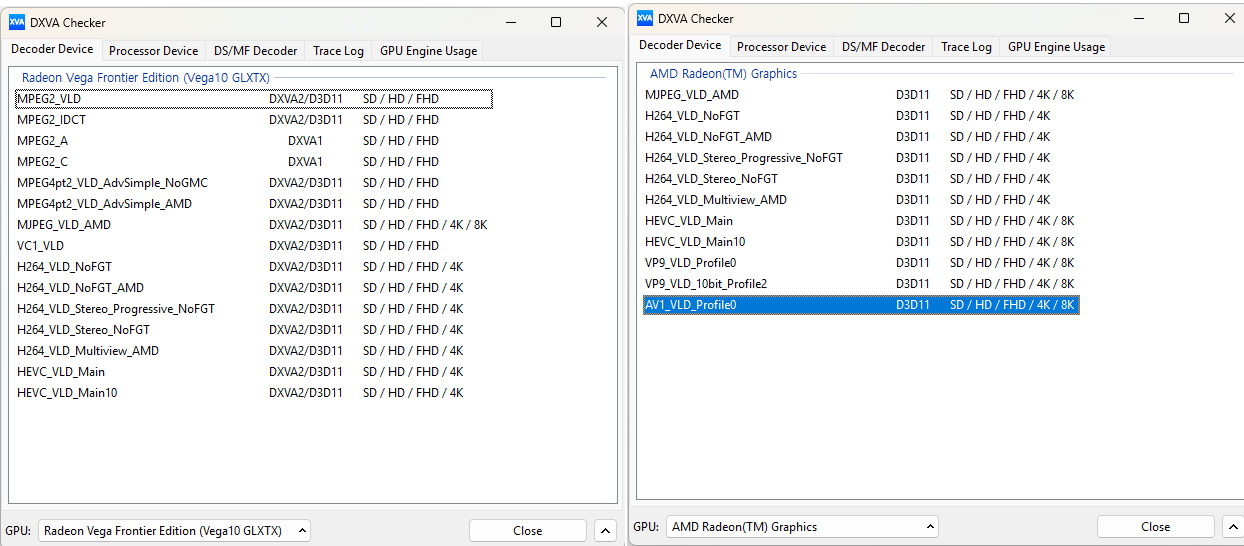1244x546 pixels.
Task: Select VP9_VLD_Profile0 decoder row
Action: pos(861,263)
